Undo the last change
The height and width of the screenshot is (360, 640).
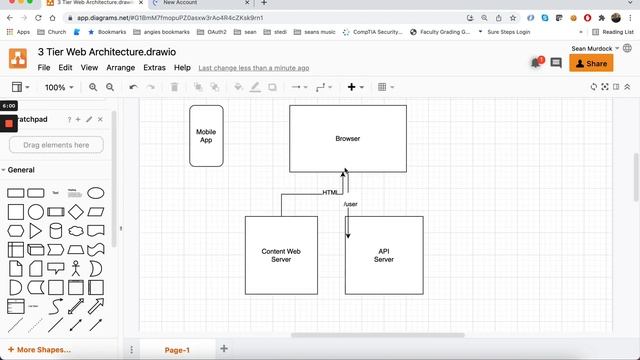pyautogui.click(x=133, y=87)
